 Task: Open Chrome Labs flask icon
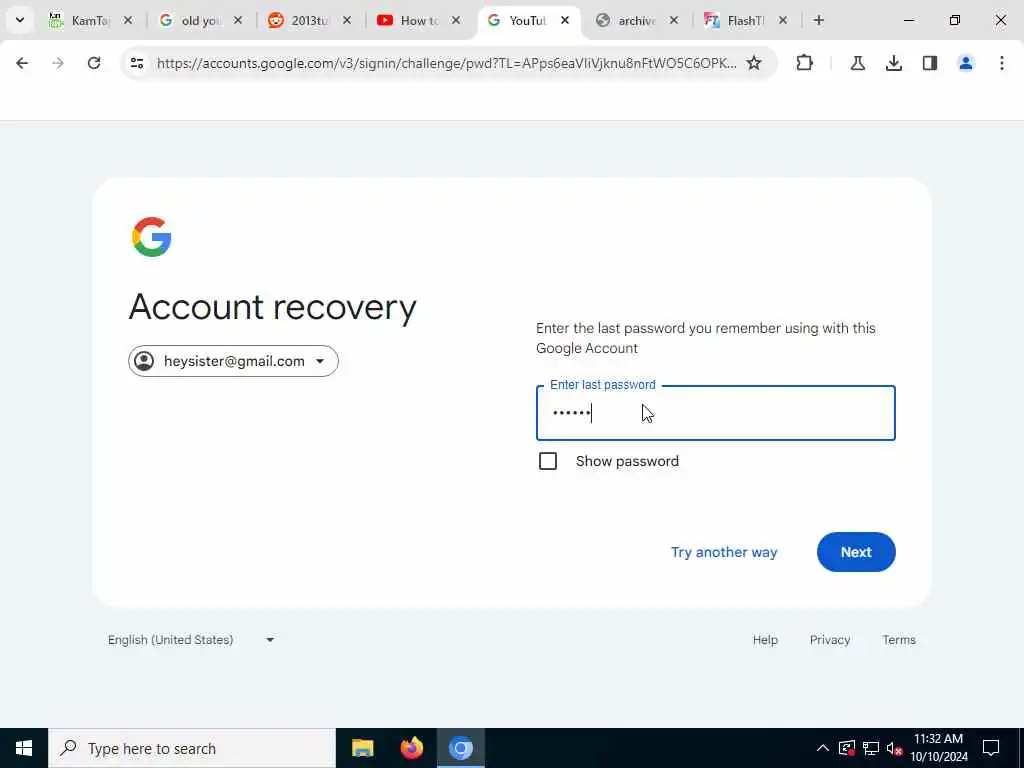point(857,63)
